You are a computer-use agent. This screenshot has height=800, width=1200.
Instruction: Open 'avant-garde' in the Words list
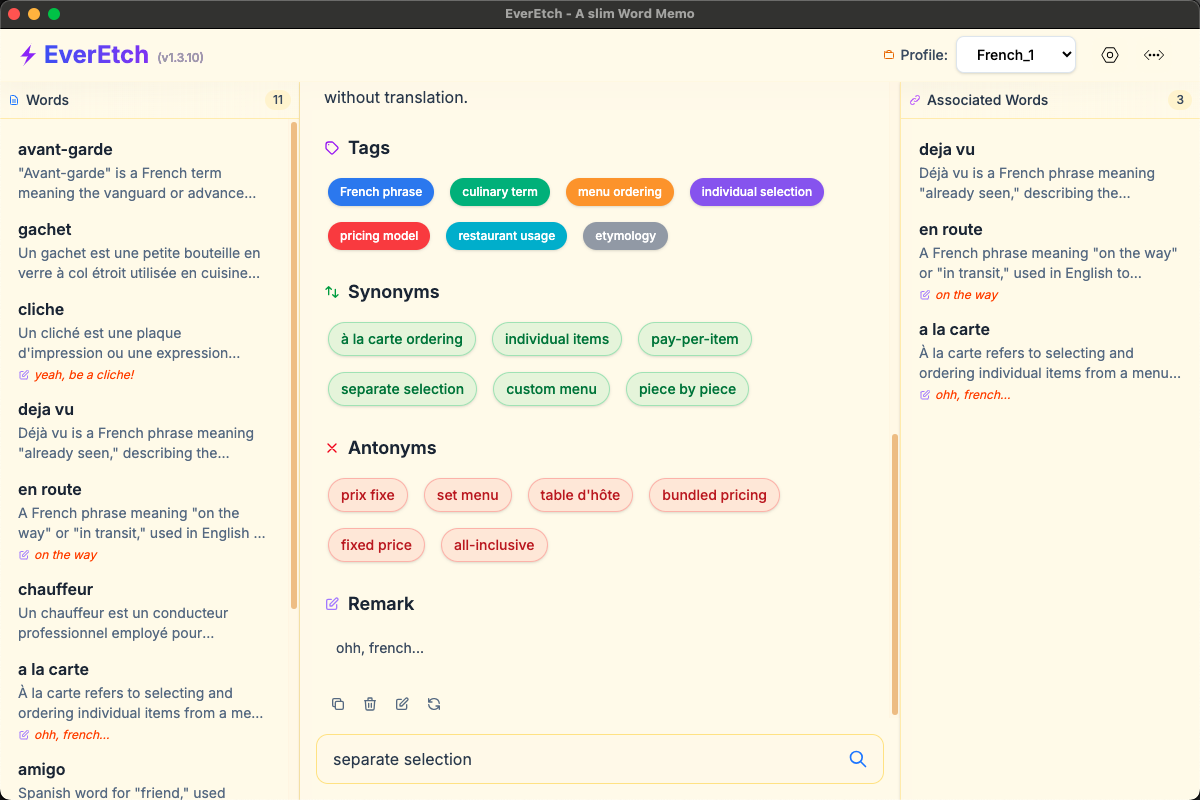(65, 150)
